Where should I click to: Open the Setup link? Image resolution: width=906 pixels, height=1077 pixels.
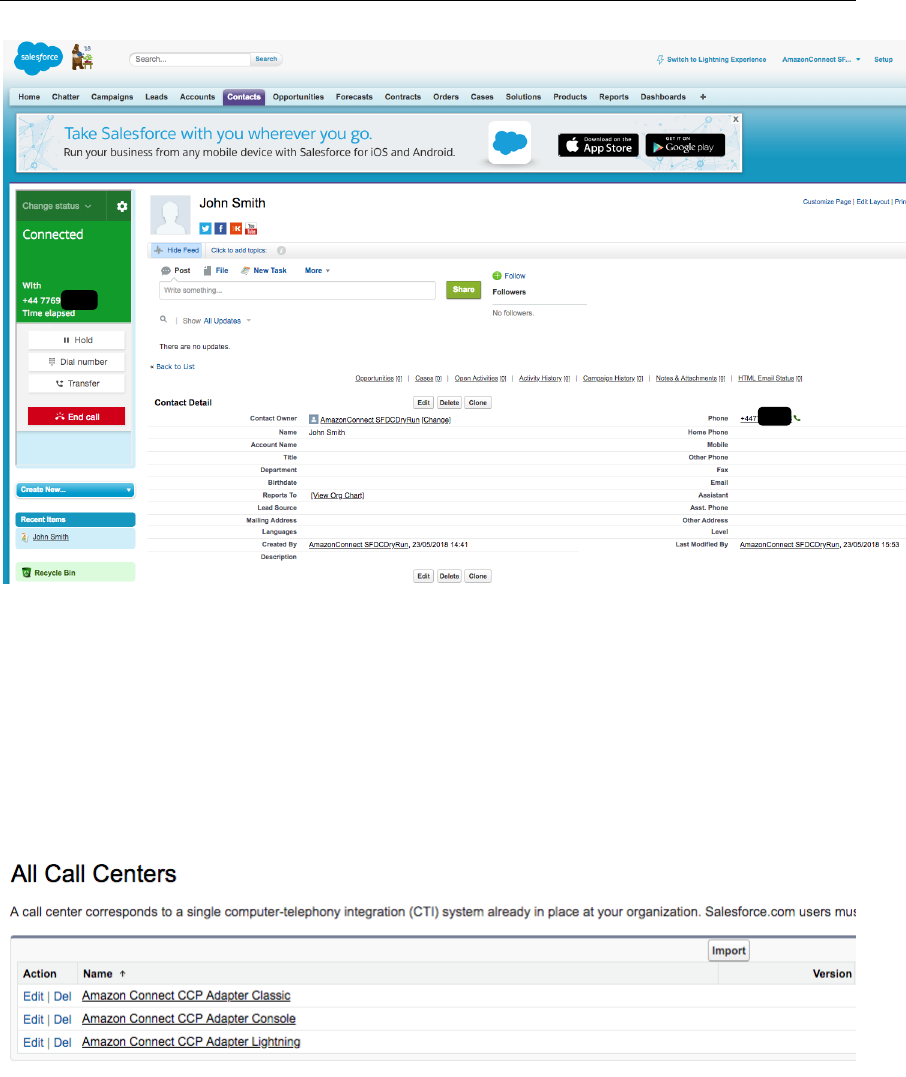tap(883, 60)
